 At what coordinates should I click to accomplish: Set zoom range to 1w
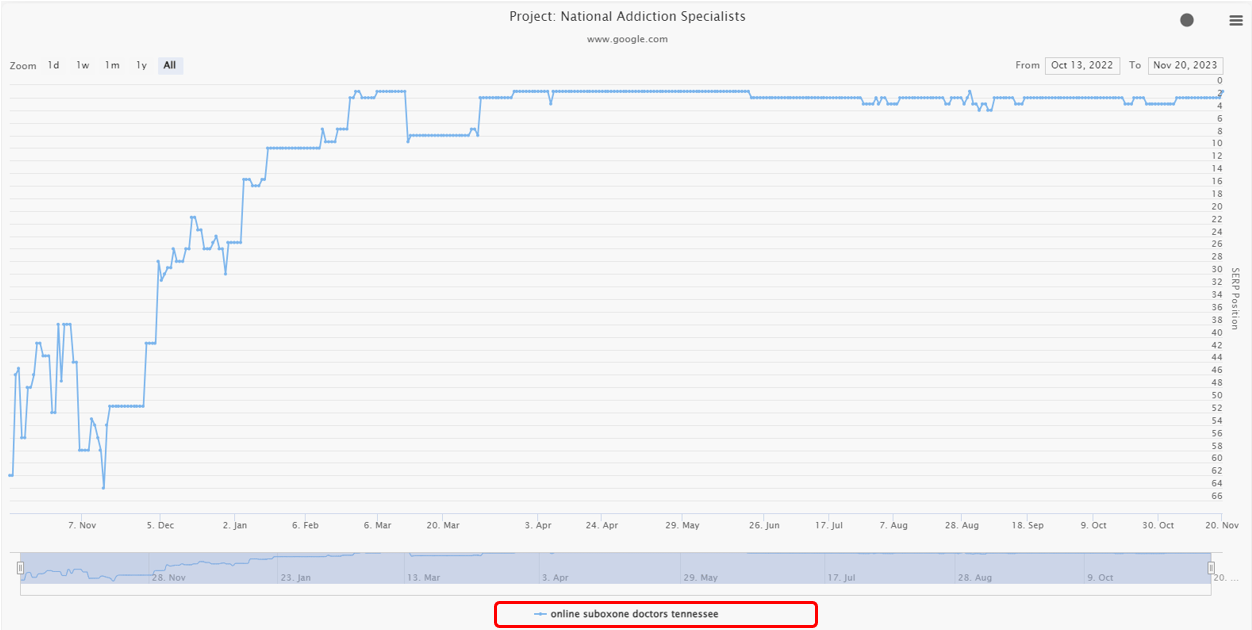(83, 66)
